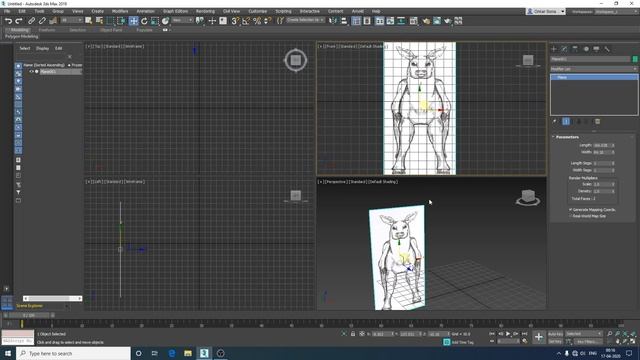Toggle the 3D Snaps icon
This screenshot has height=360, width=640.
click(x=235, y=21)
